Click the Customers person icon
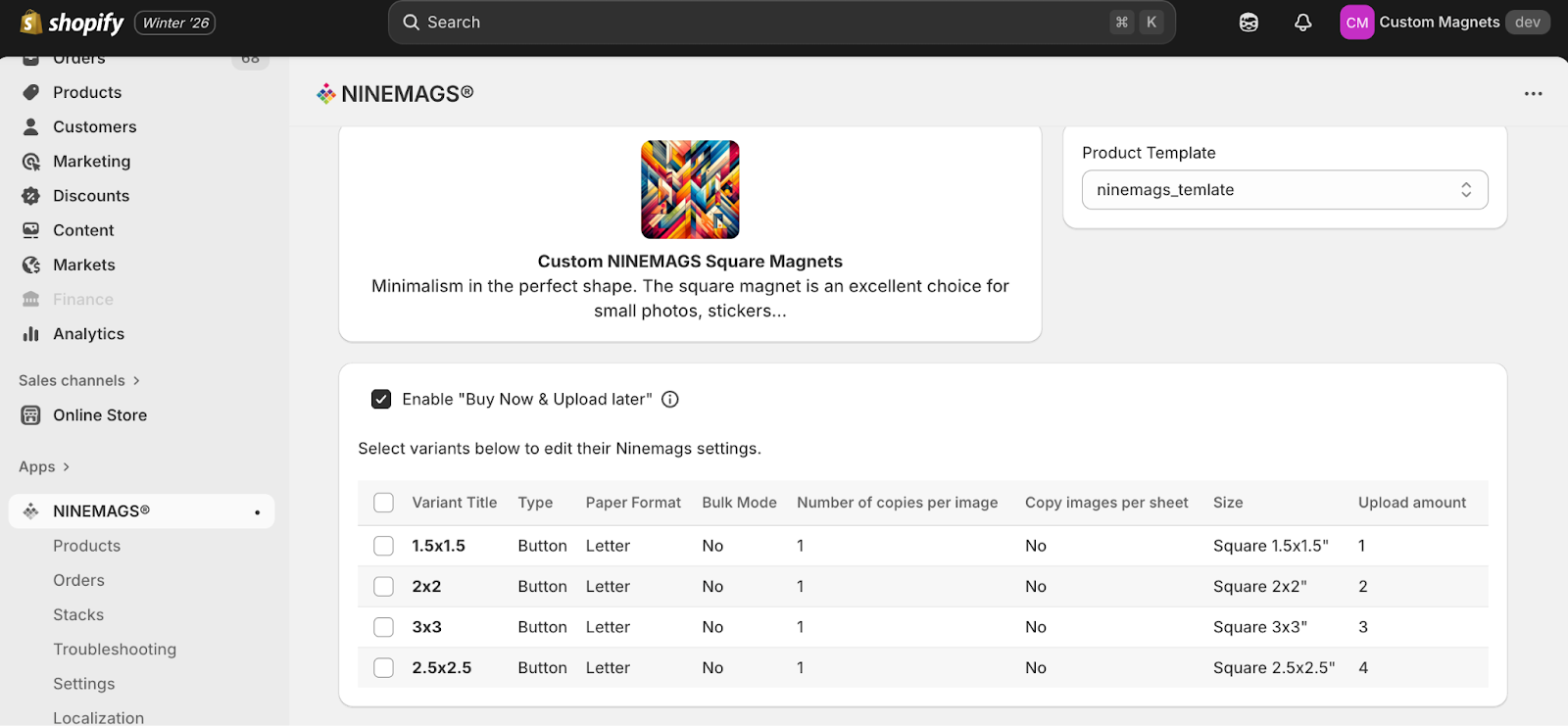Viewport: 1568px width, 726px height. click(x=31, y=126)
